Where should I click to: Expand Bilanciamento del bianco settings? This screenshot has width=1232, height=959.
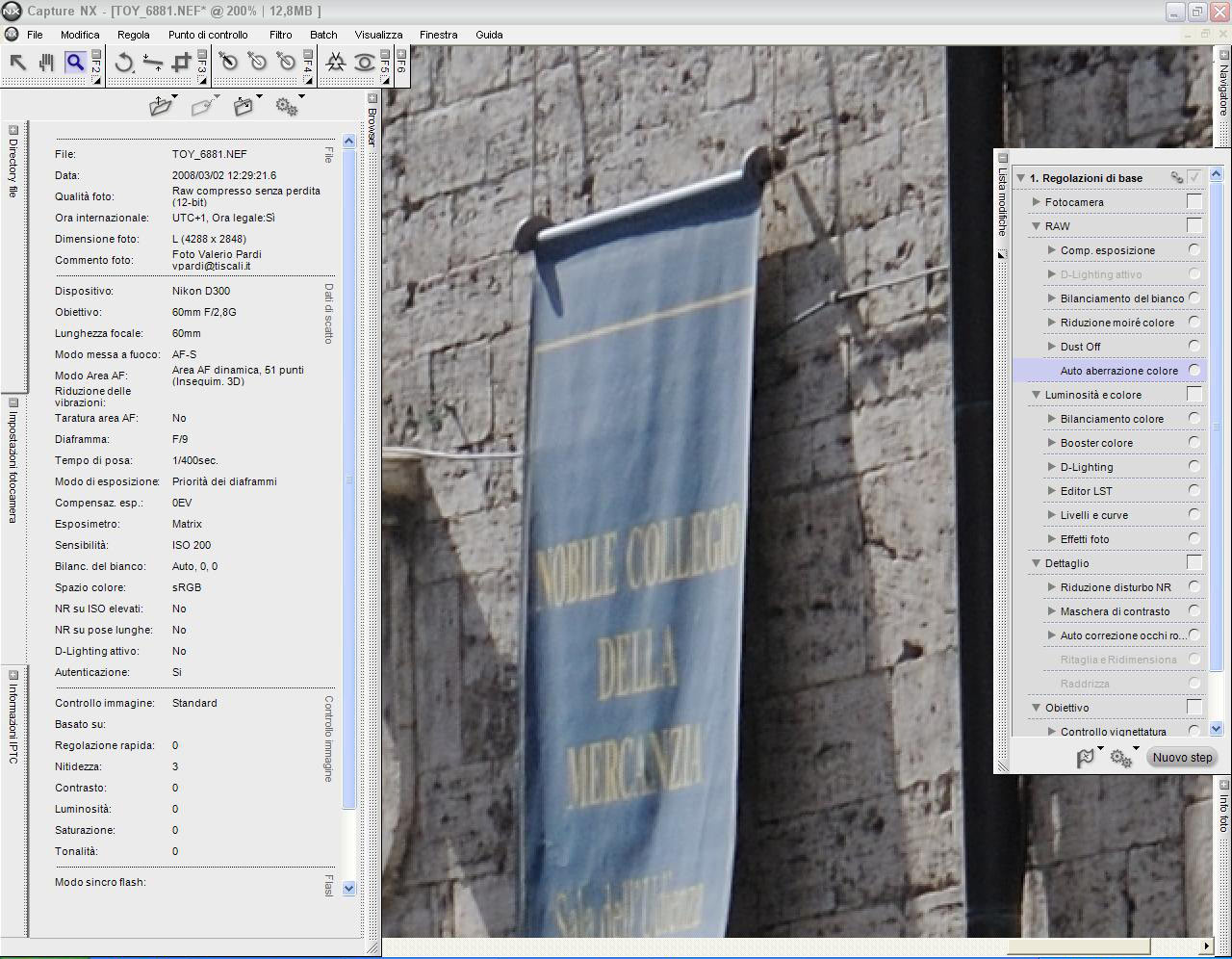[x=1052, y=298]
